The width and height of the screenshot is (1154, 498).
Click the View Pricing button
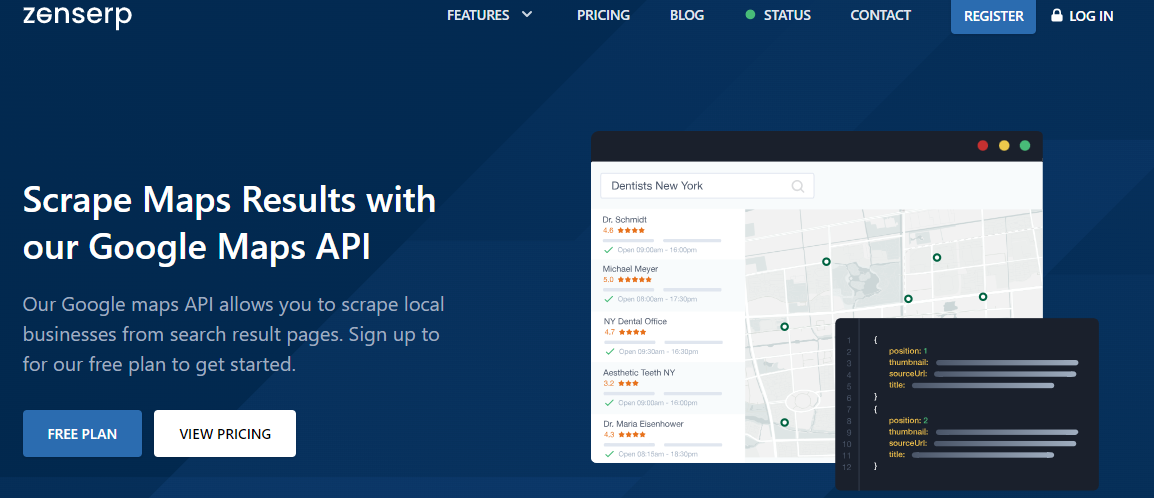224,433
